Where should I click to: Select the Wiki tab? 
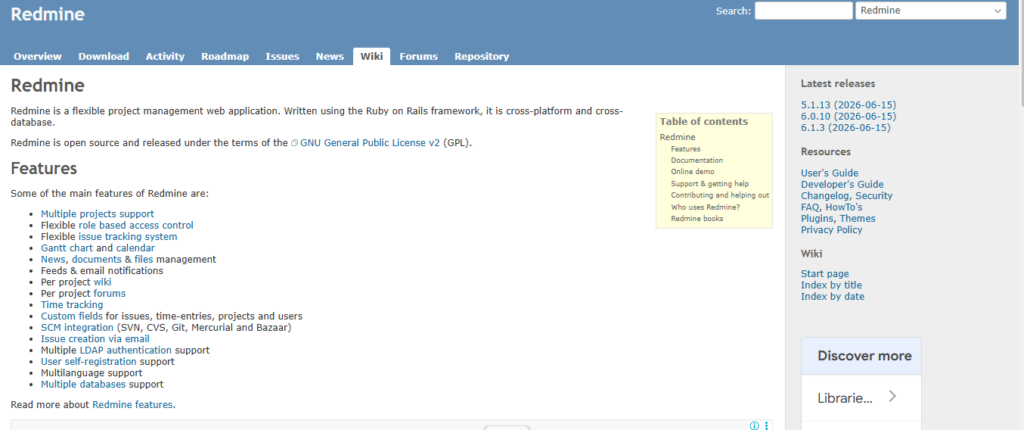coord(372,56)
